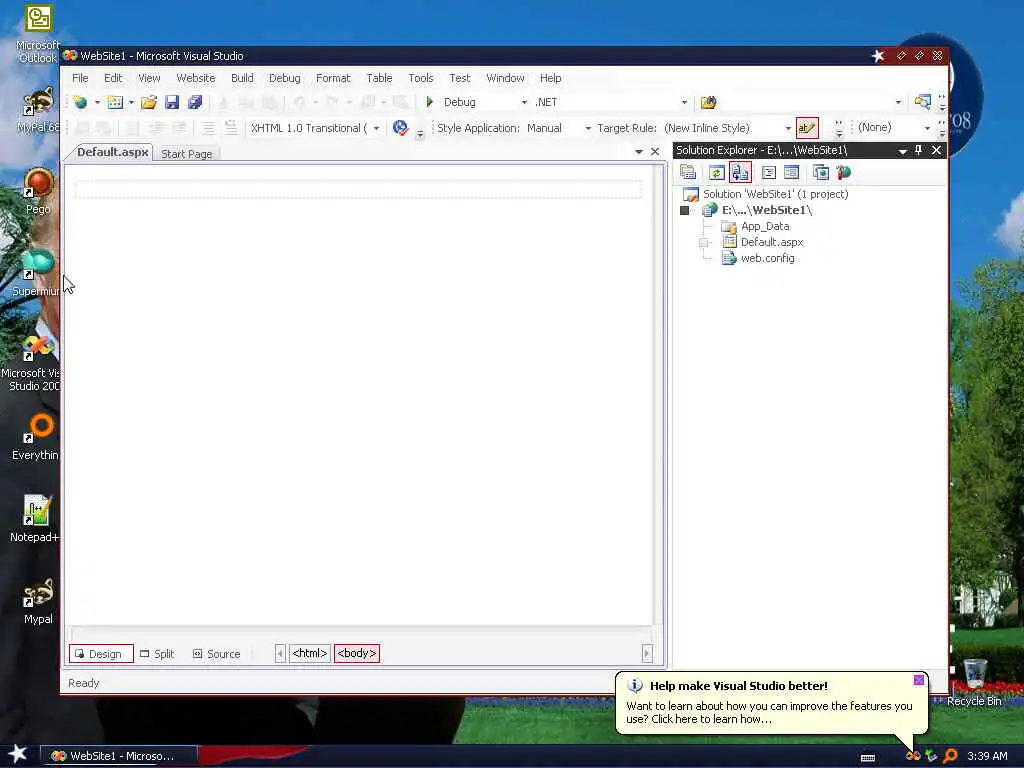Toggle the Nest Related Files icon in Solution Explorer
The image size is (1024, 768).
point(740,172)
